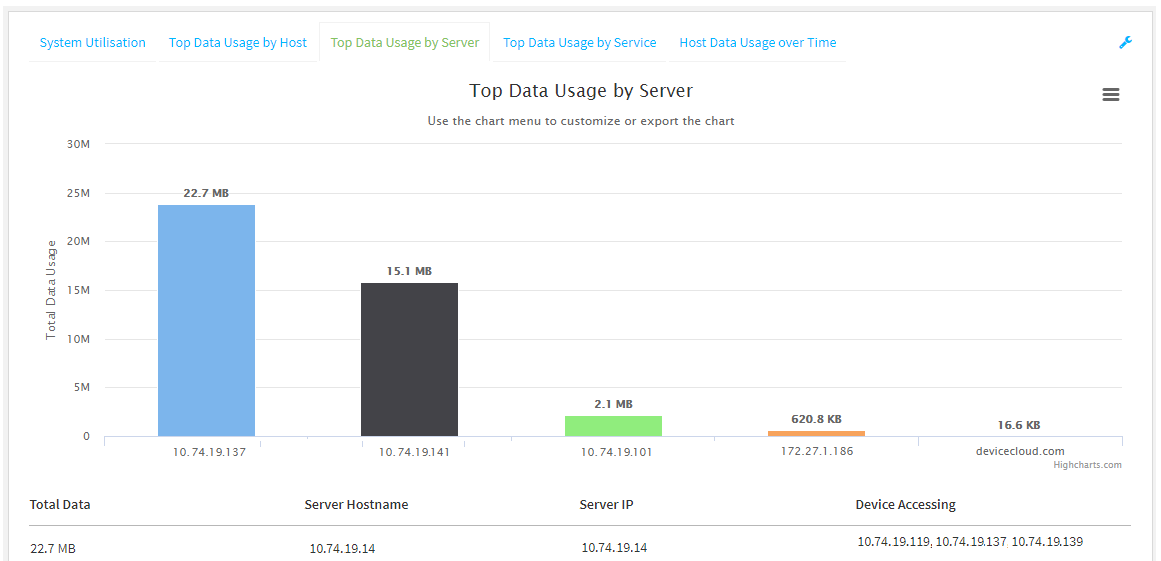Open Host Data Usage over Time tab
Image resolution: width=1161 pixels, height=561 pixels.
point(757,43)
